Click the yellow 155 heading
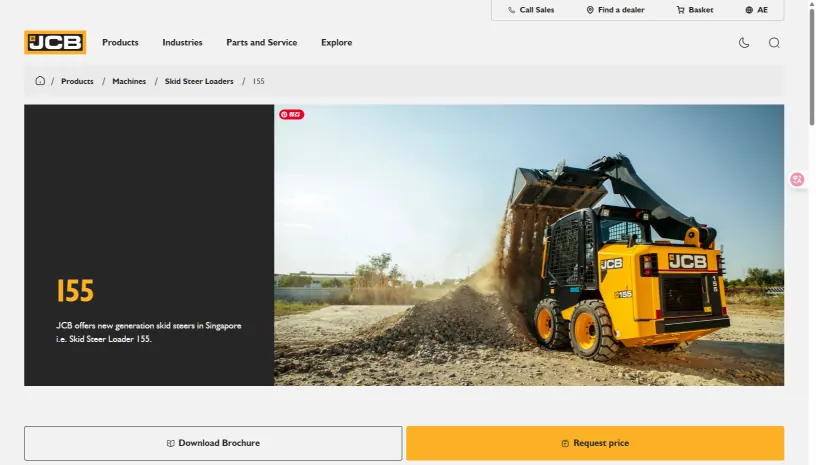Screen dimensions: 816x465 click(x=75, y=291)
